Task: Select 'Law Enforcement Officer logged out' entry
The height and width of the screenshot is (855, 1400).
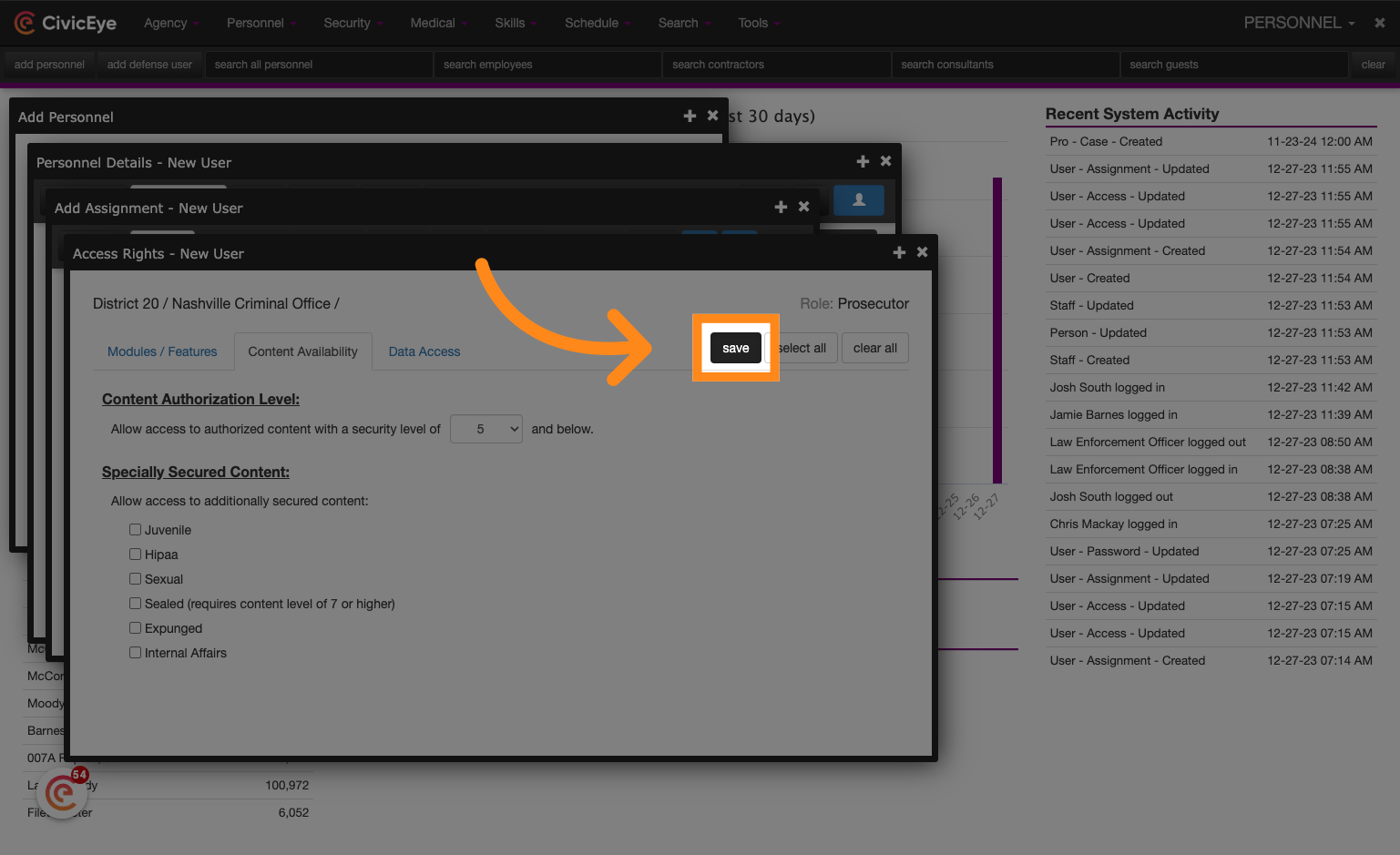Action: 1211,442
